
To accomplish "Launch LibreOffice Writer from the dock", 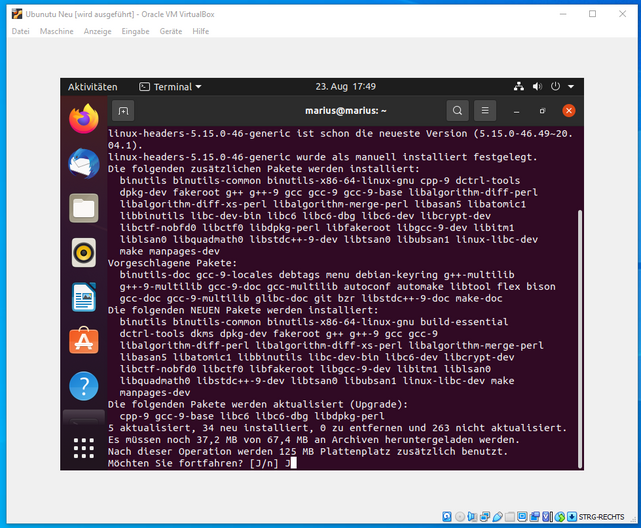I will pyautogui.click(x=84, y=297).
